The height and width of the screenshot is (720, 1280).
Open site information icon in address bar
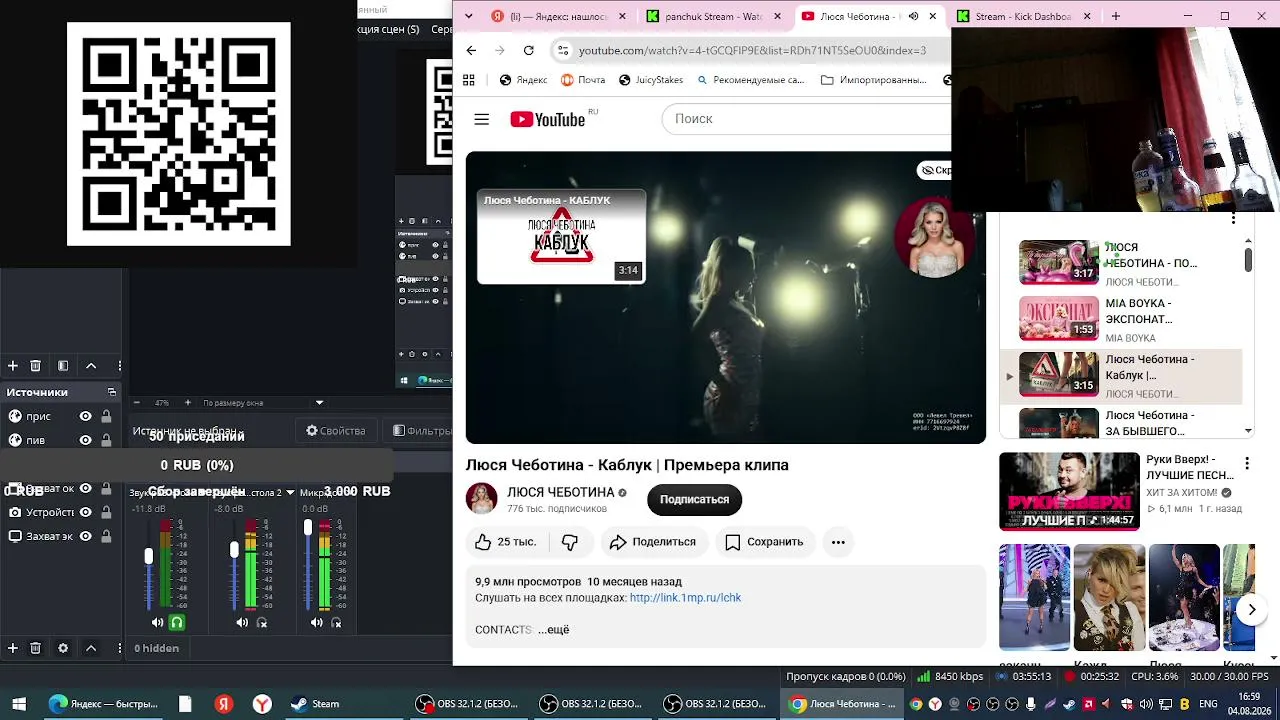coord(563,50)
